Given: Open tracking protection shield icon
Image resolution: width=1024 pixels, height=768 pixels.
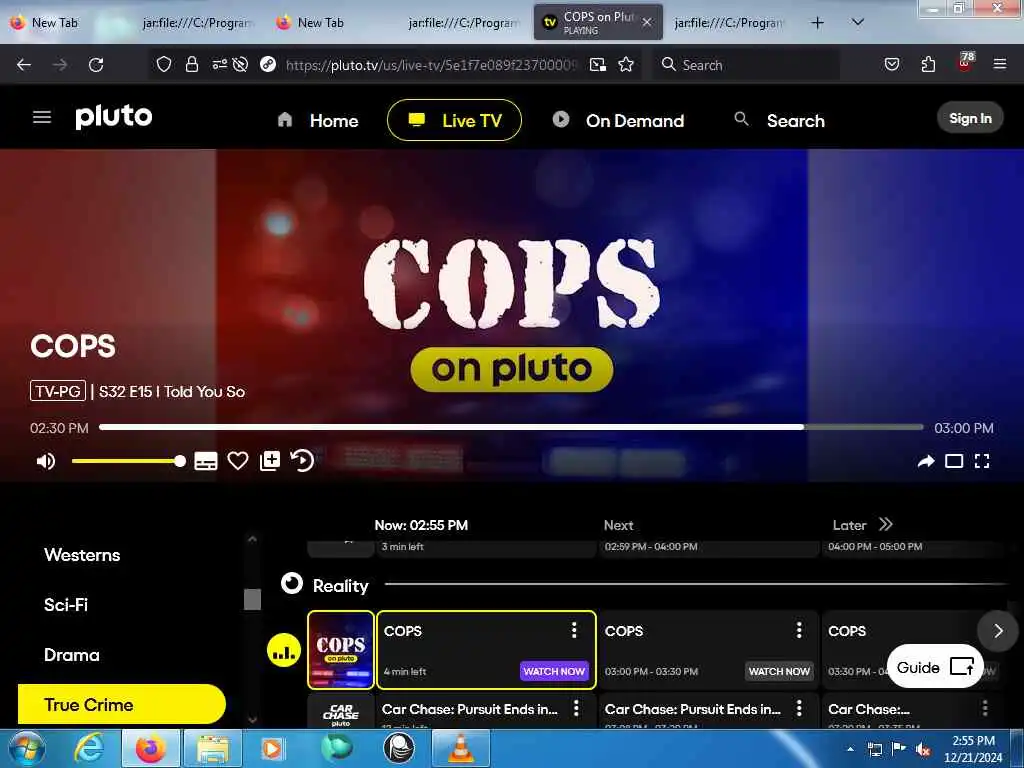Looking at the screenshot, I should pos(164,64).
